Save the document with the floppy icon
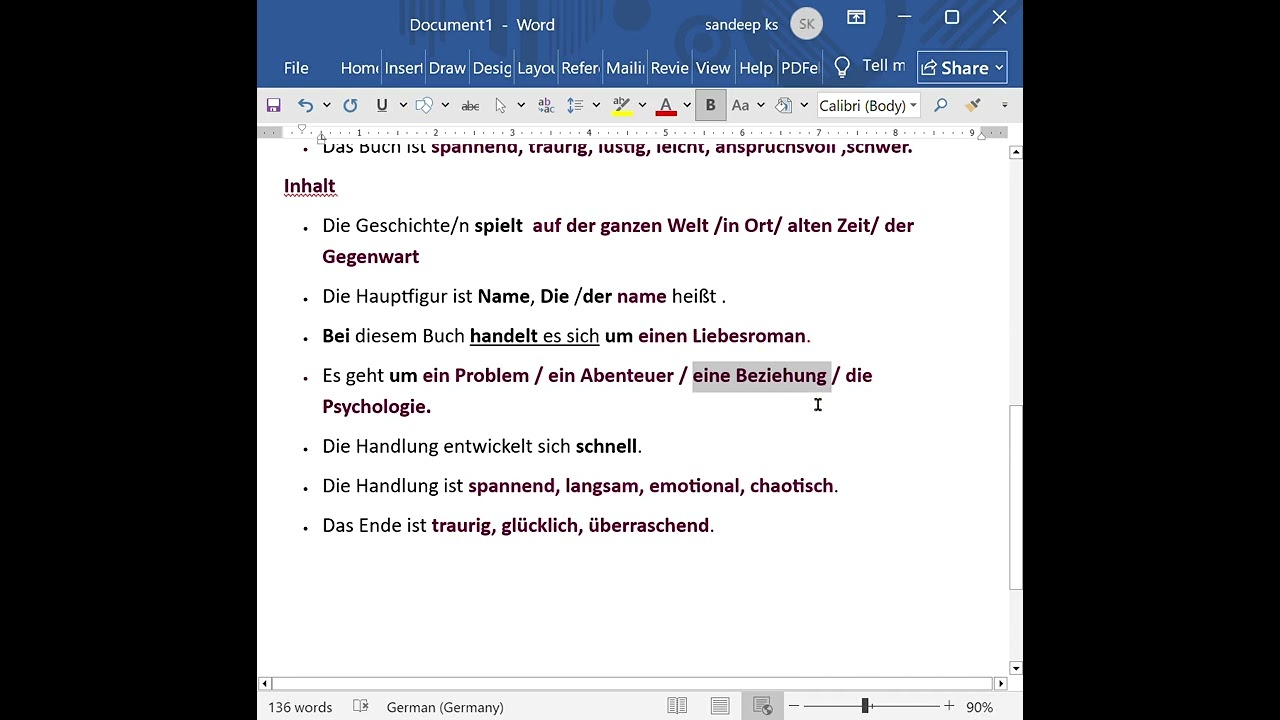1280x720 pixels. [273, 105]
